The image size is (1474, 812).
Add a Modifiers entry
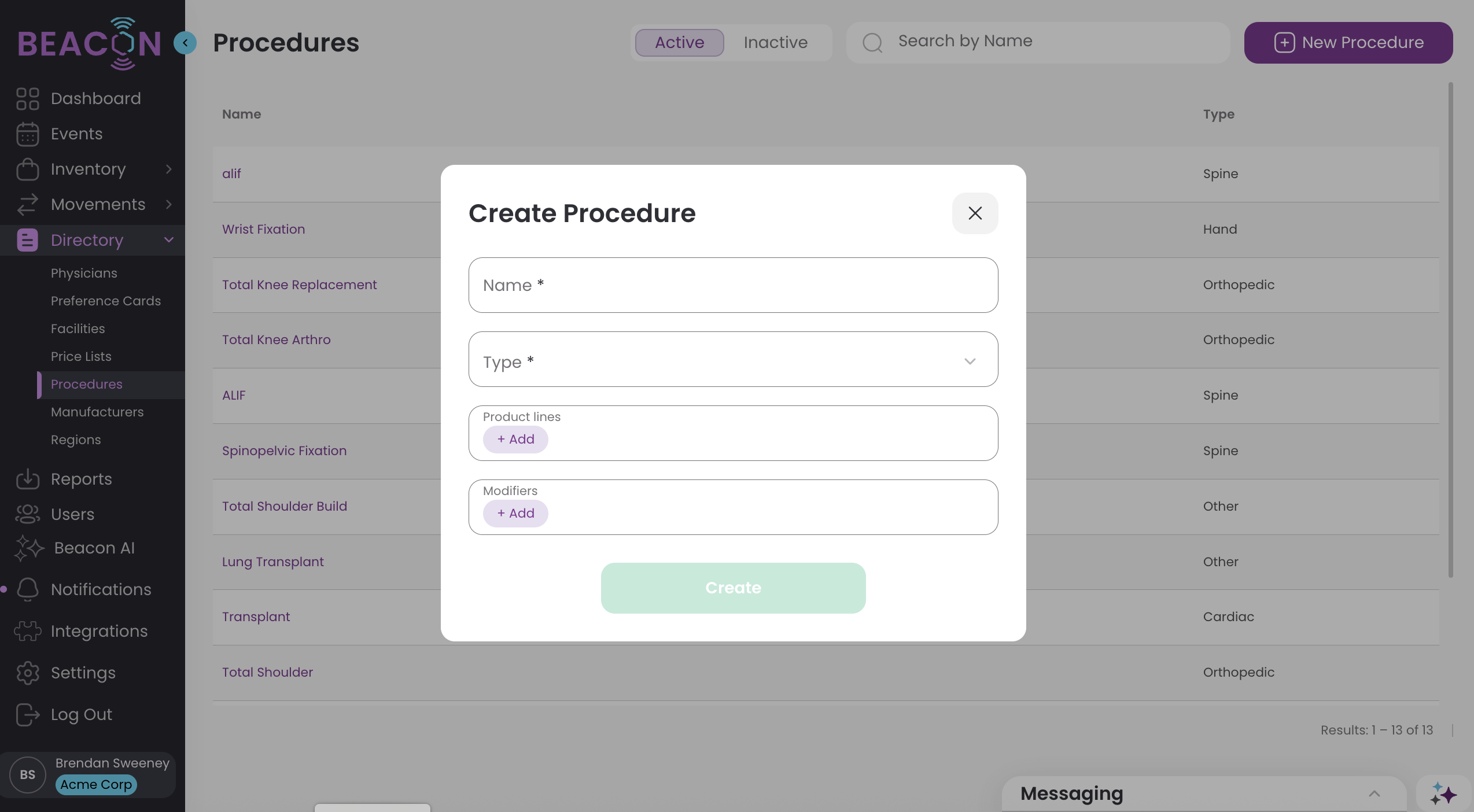(x=515, y=514)
